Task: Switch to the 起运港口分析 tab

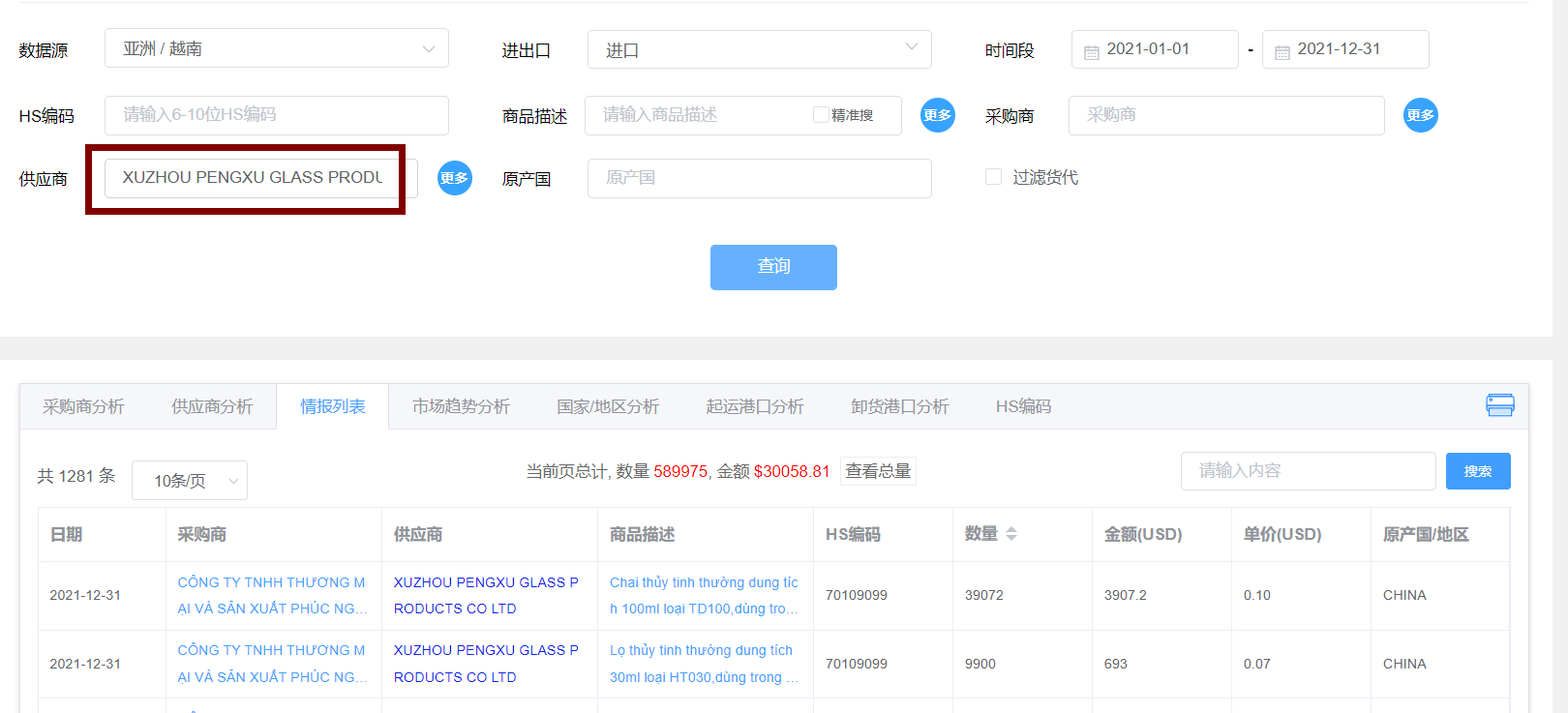Action: coord(755,406)
